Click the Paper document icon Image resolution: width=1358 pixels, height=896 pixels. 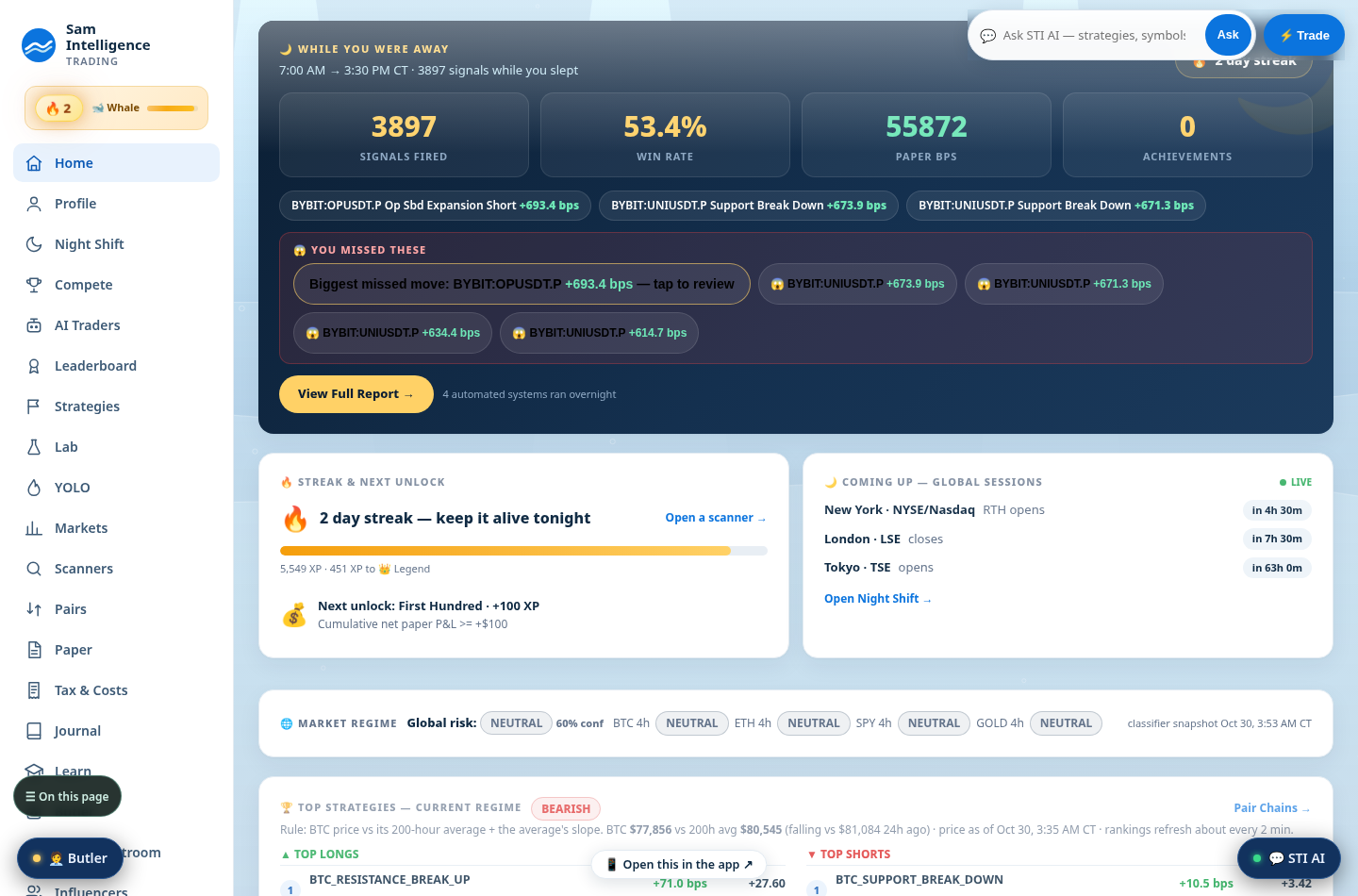pos(34,650)
